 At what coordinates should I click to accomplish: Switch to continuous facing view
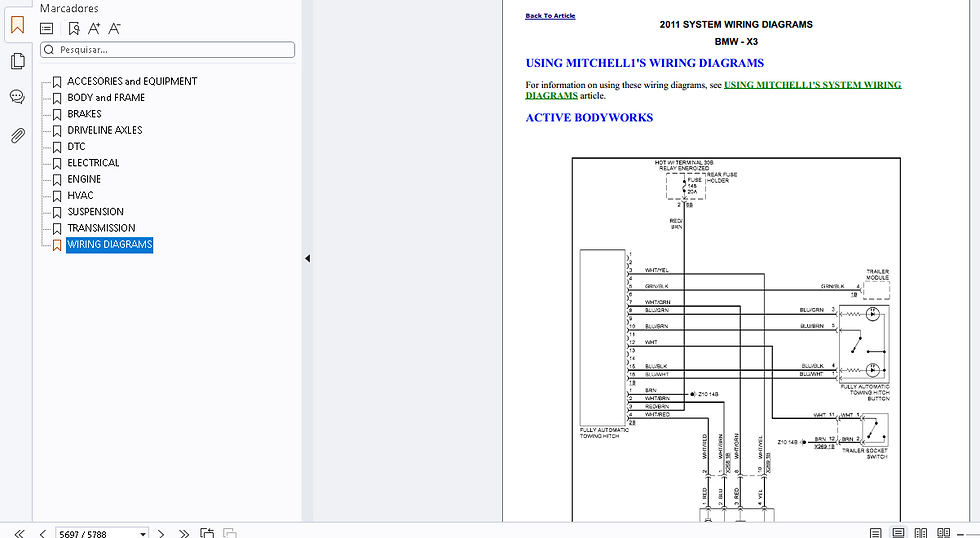pyautogui.click(x=944, y=533)
